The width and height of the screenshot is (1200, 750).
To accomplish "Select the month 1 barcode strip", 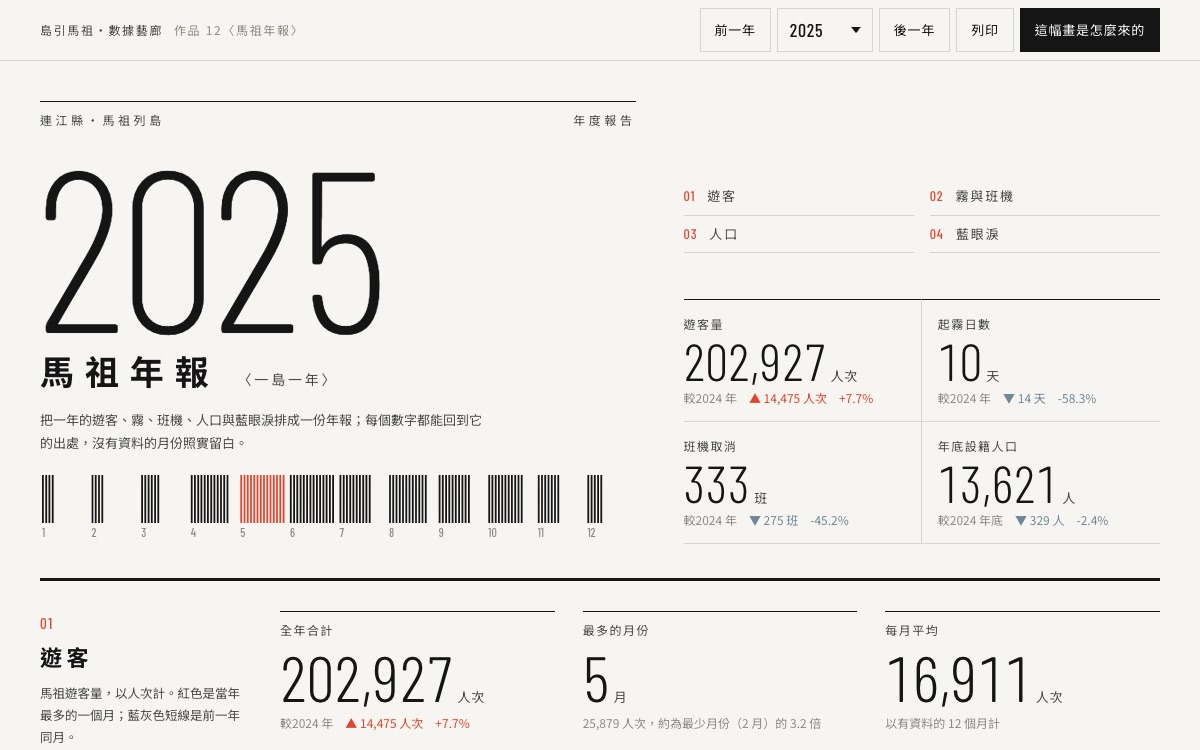I will 48,499.
